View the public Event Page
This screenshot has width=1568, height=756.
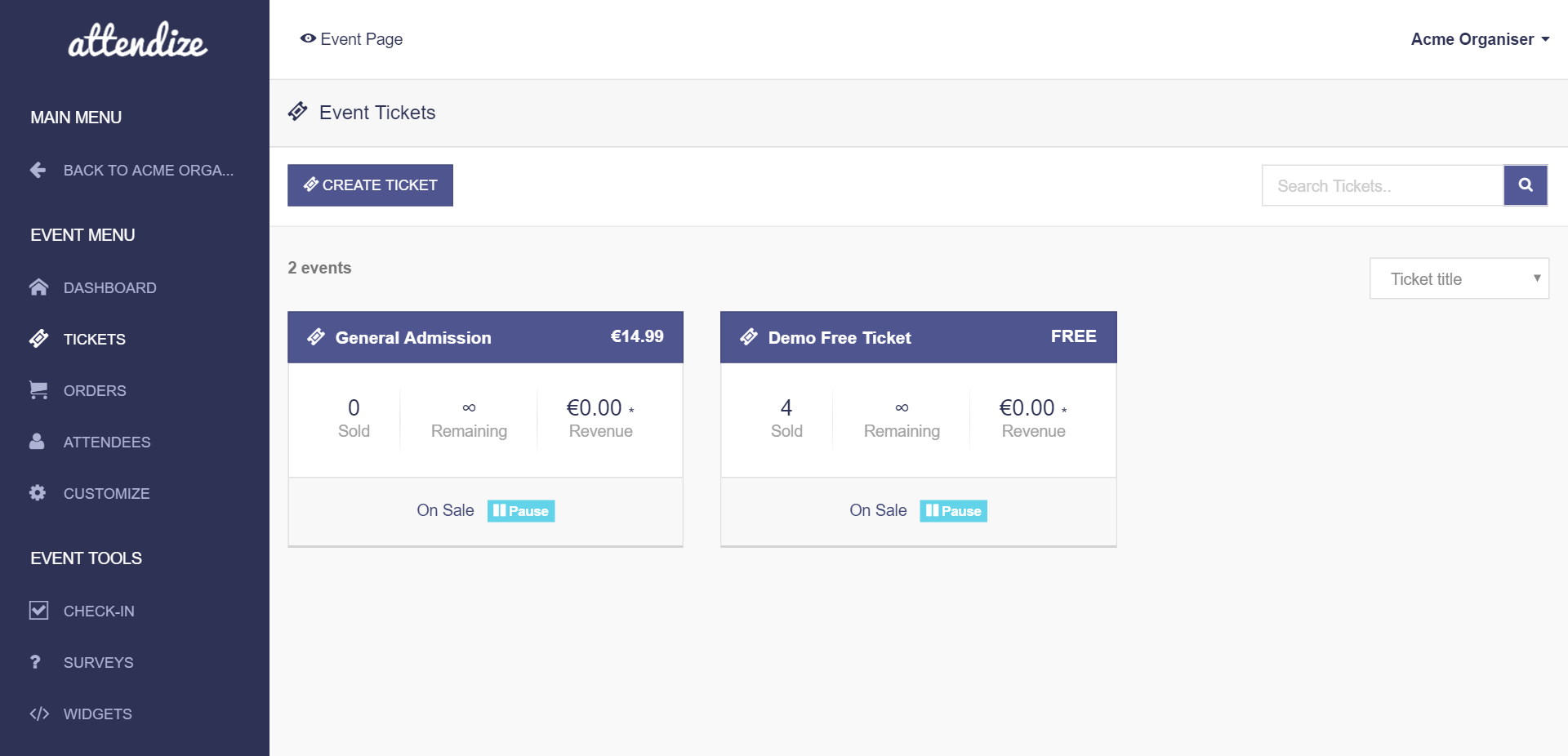click(x=352, y=39)
